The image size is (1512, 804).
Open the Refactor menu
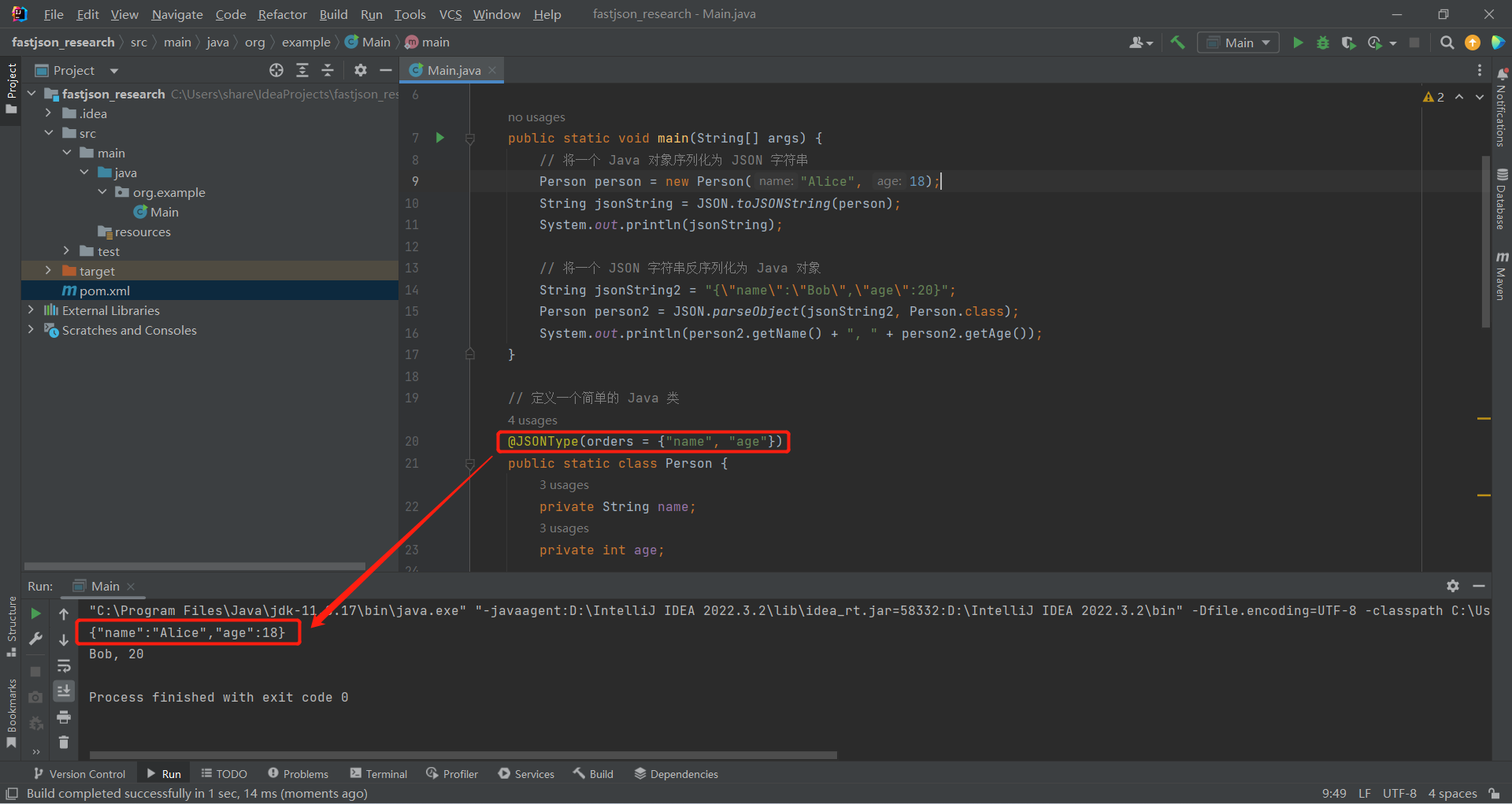pyautogui.click(x=282, y=14)
